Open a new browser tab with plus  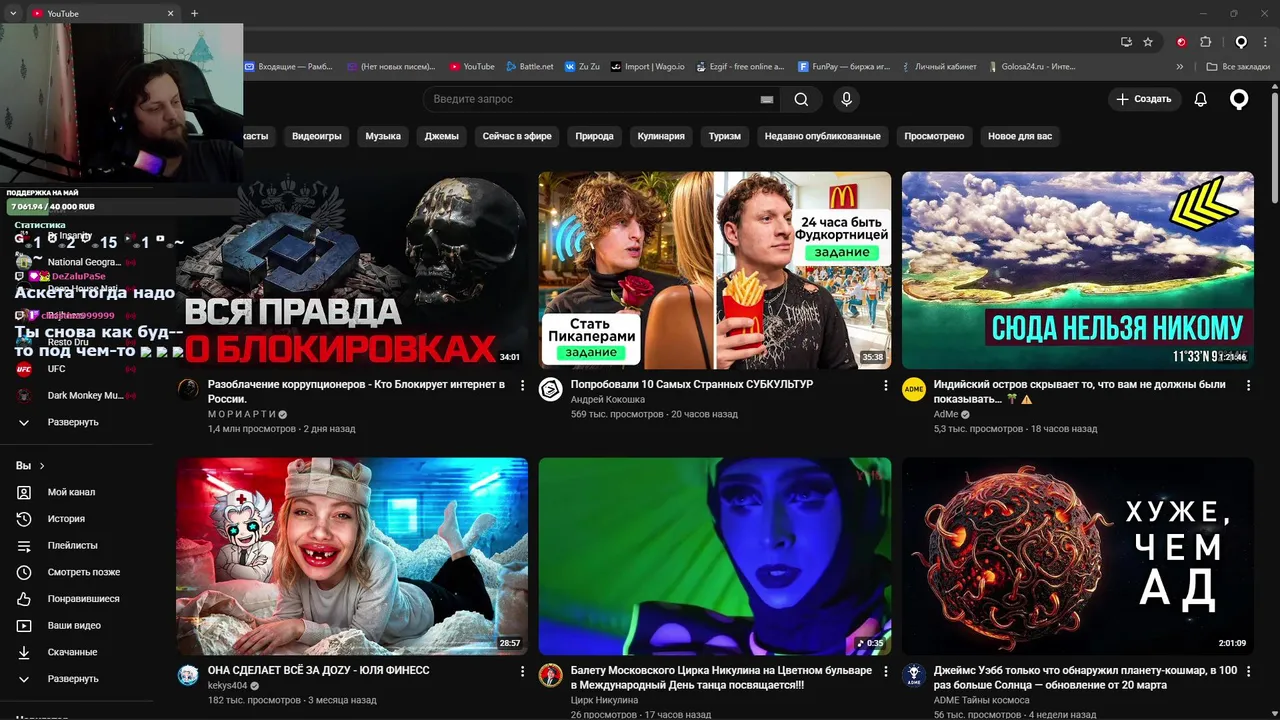194,13
